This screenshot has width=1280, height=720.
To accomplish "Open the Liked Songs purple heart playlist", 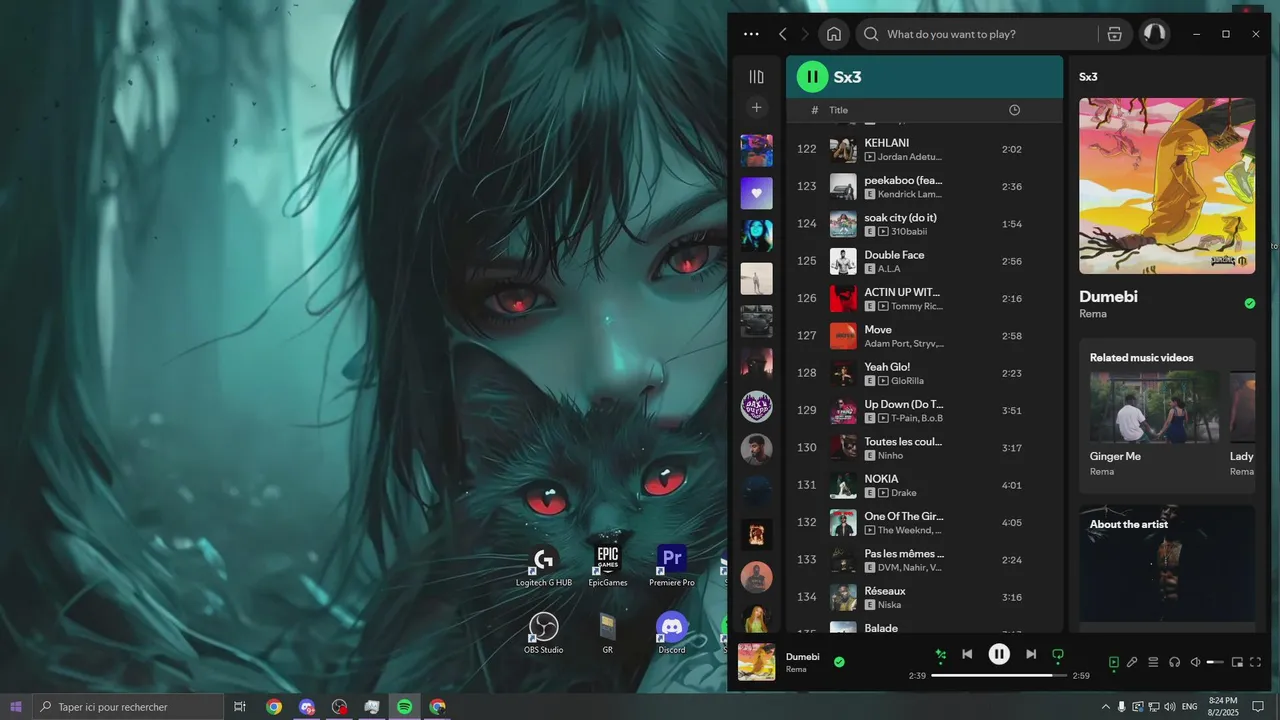I will (756, 193).
